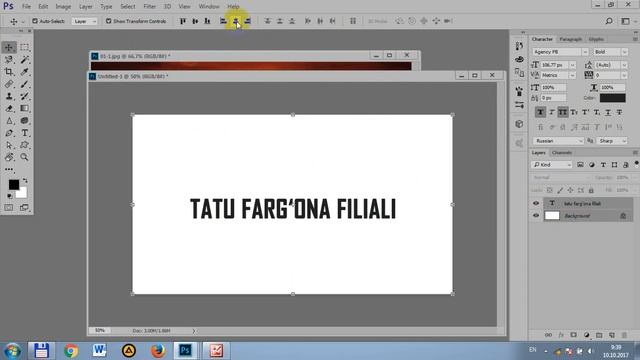The height and width of the screenshot is (360, 640).
Task: Toggle the Auto-Select checkbox
Action: pyautogui.click(x=35, y=21)
